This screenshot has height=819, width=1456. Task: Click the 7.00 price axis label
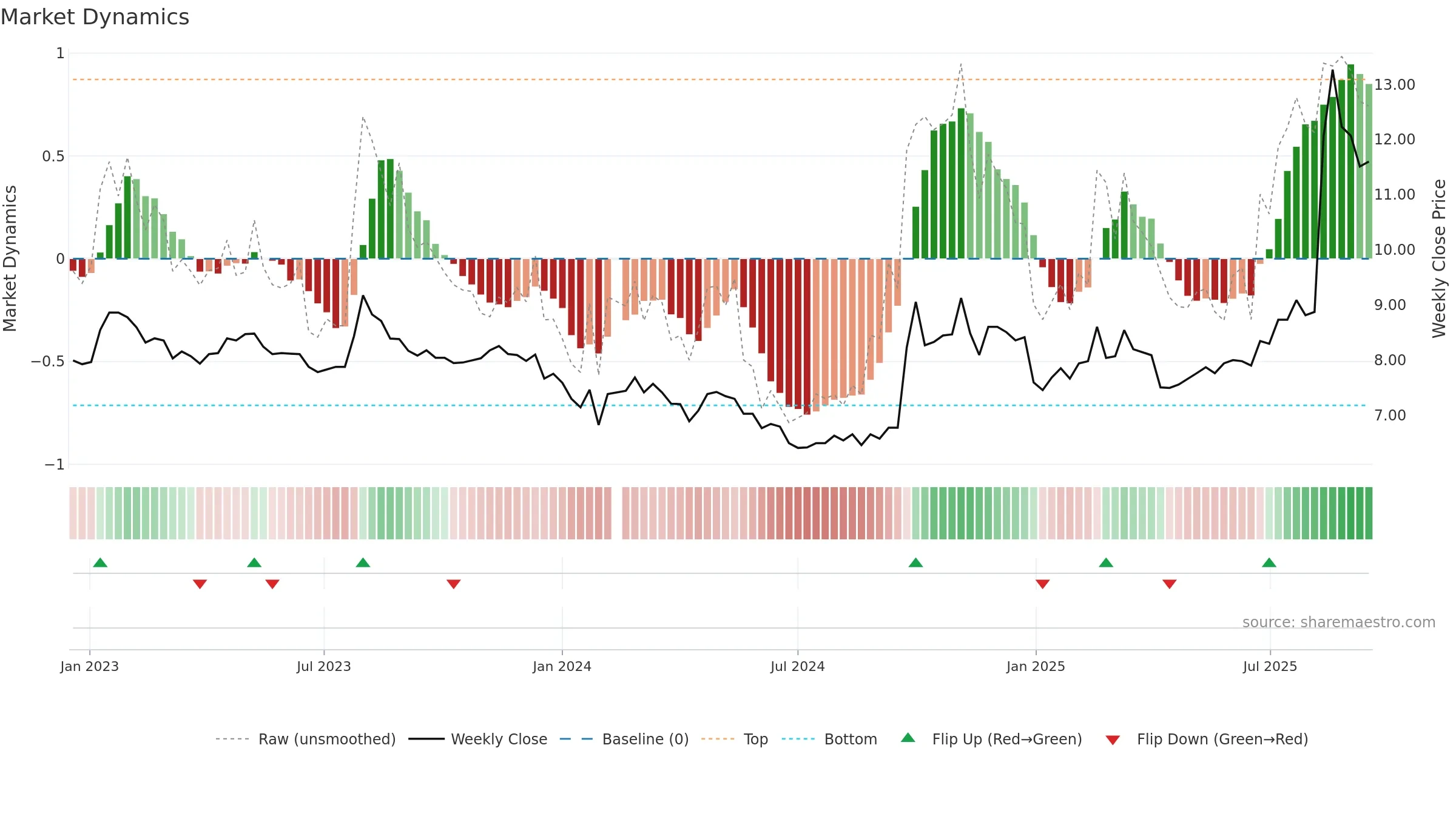[x=1390, y=415]
